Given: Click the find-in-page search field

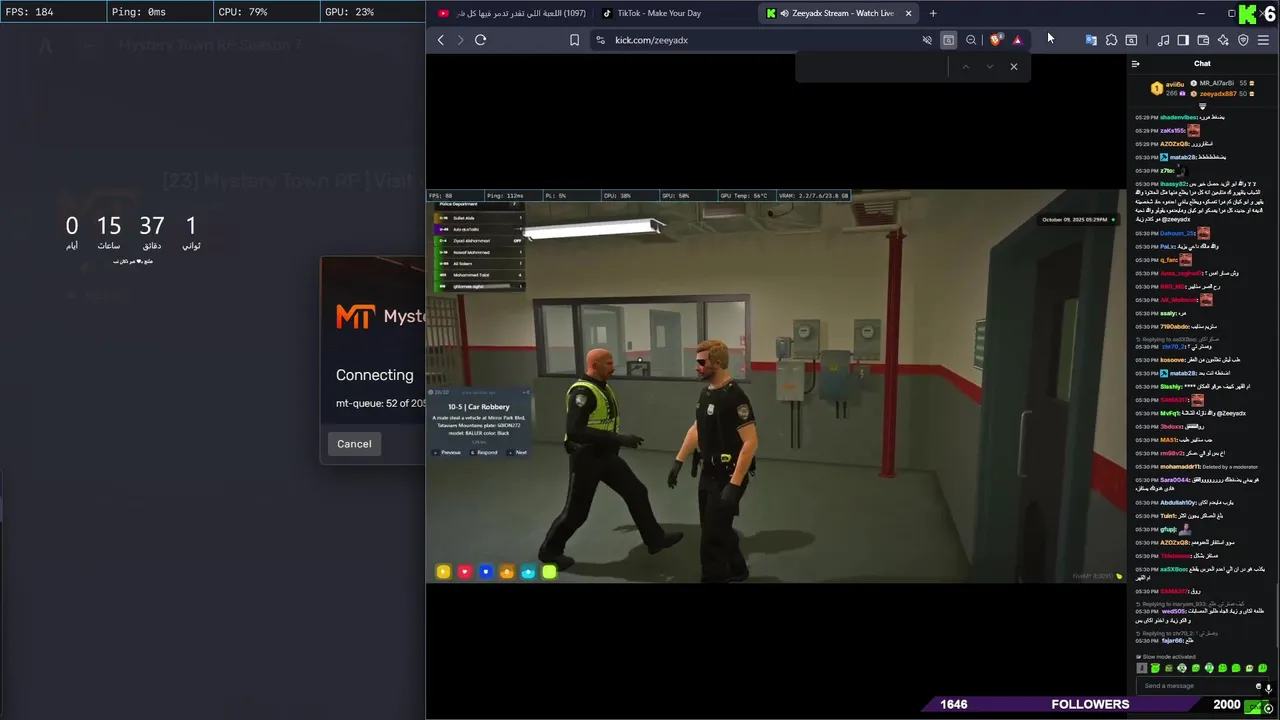Looking at the screenshot, I should tap(872, 66).
